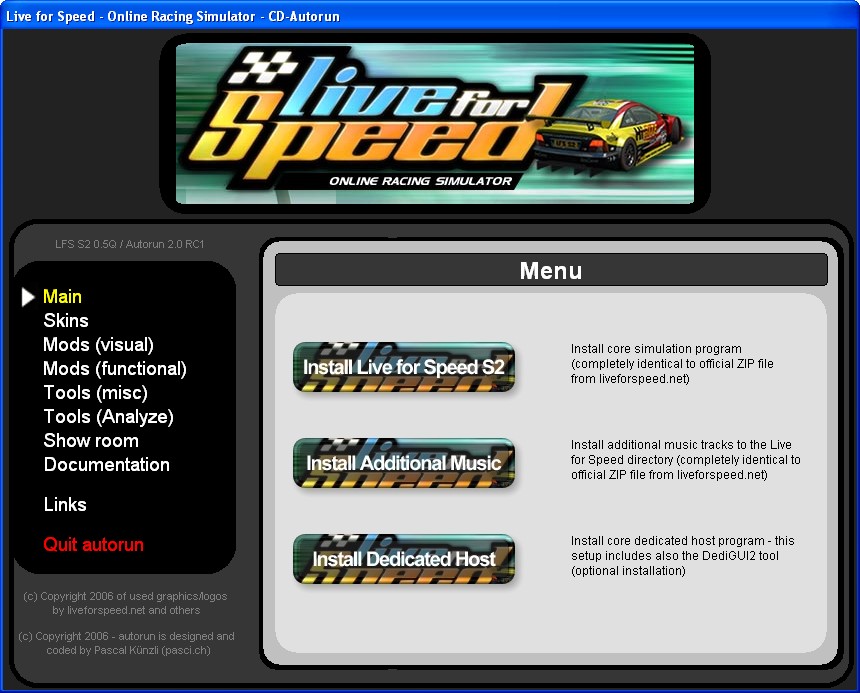Screen dimensions: 860x693
Task: Click the copyright text mentioning liveforspeed.net
Action: (x=126, y=603)
